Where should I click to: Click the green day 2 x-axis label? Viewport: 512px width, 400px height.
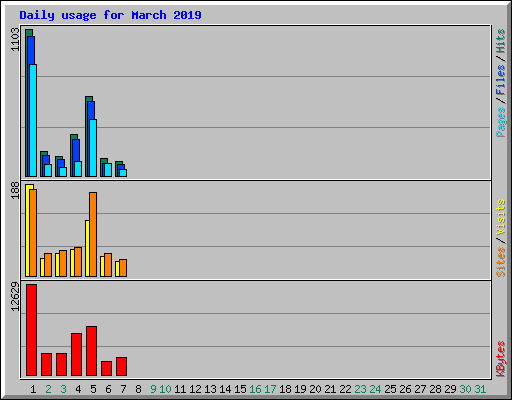48,389
